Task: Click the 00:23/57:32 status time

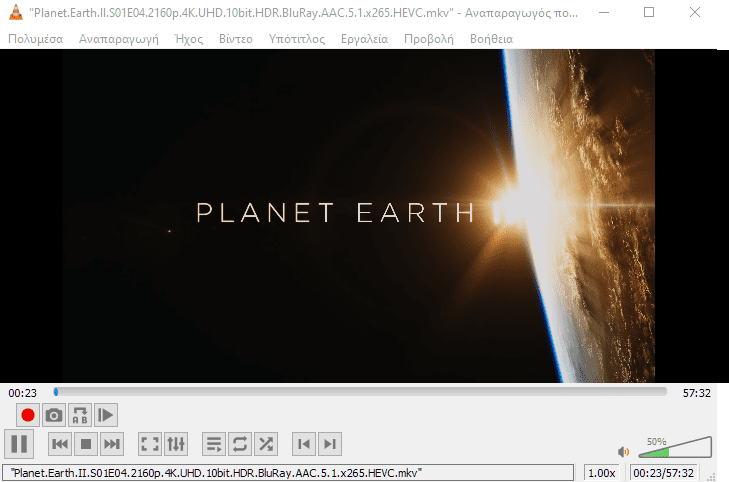Action: click(x=663, y=473)
